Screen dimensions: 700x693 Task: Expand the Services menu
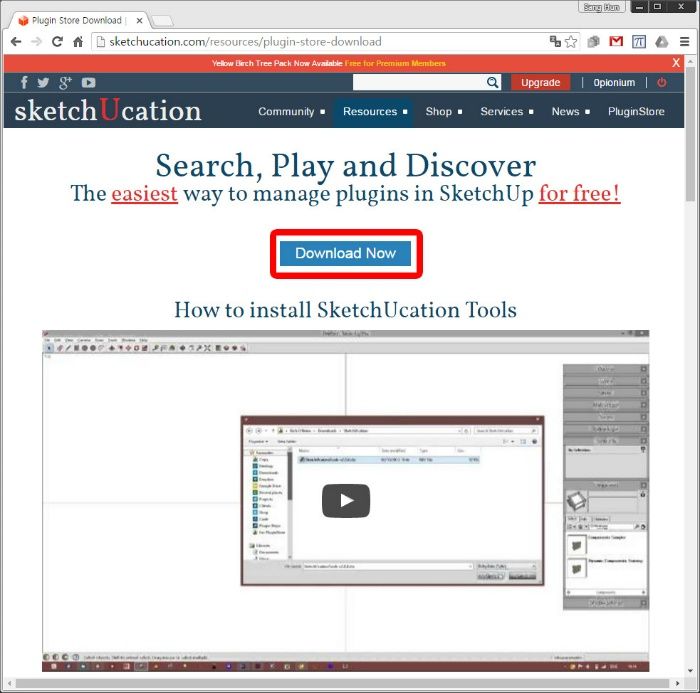pos(507,112)
